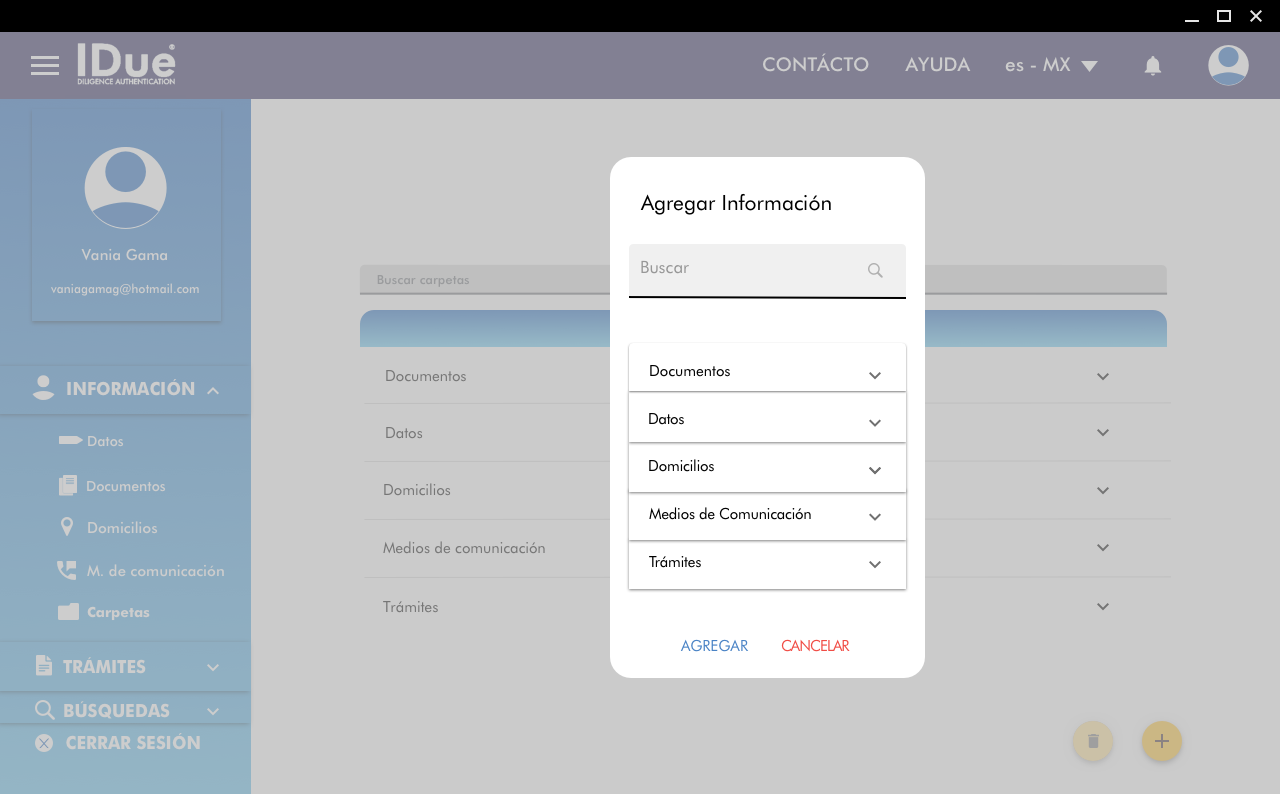Click the CANCELAR button
1280x794 pixels.
815,646
